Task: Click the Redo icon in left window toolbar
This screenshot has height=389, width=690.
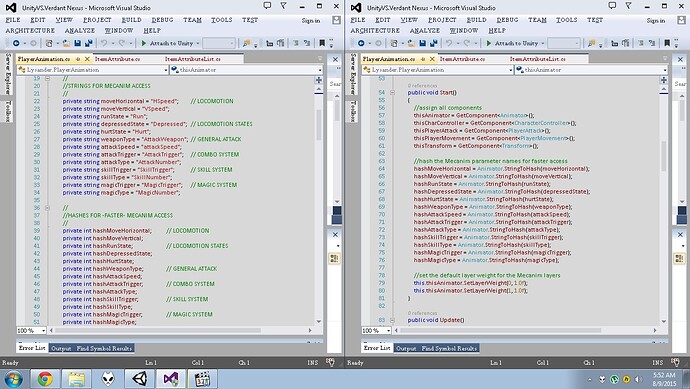Action: (121, 43)
